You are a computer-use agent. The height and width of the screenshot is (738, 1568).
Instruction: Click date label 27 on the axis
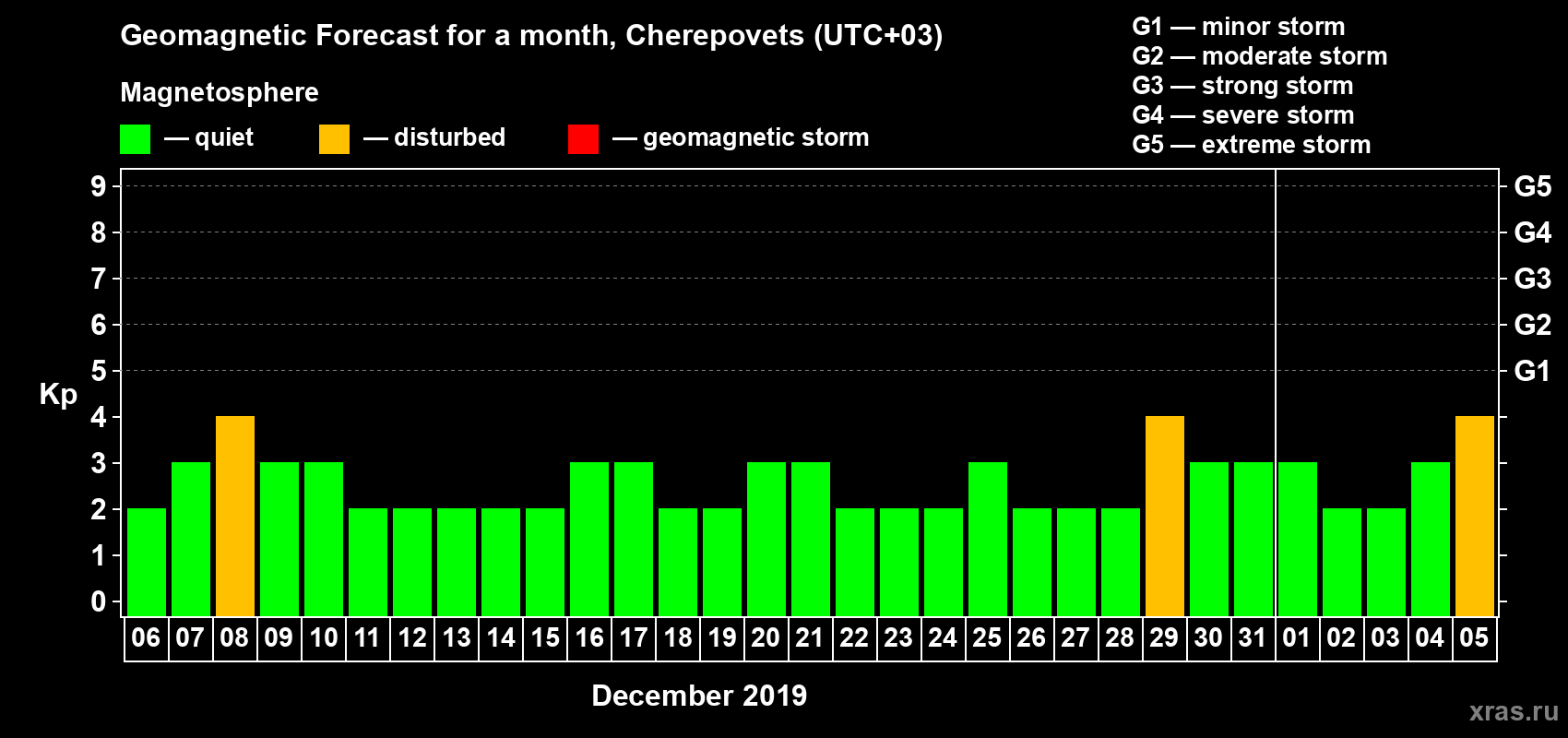pos(1075,638)
